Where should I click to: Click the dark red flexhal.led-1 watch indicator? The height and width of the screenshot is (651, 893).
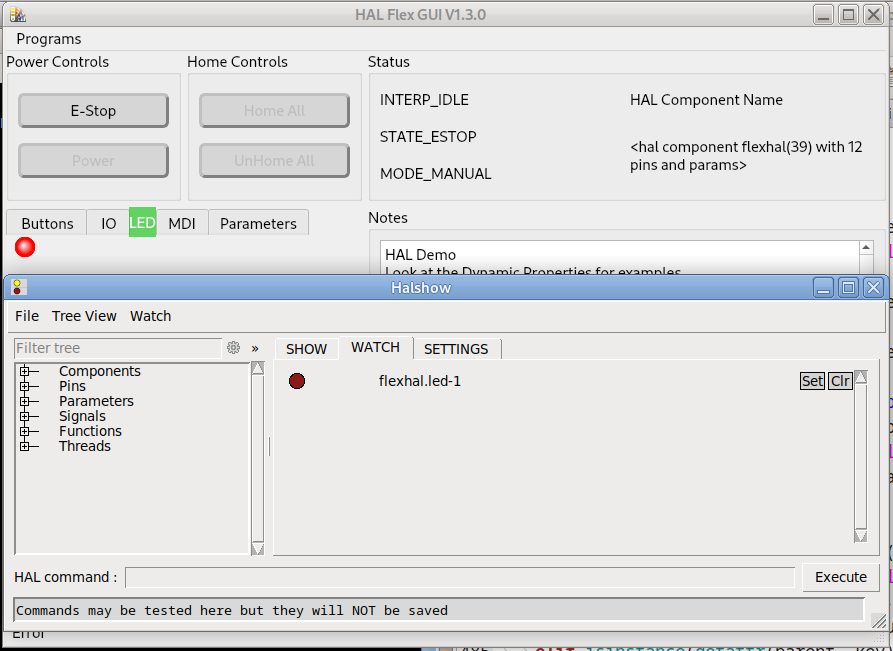point(297,381)
